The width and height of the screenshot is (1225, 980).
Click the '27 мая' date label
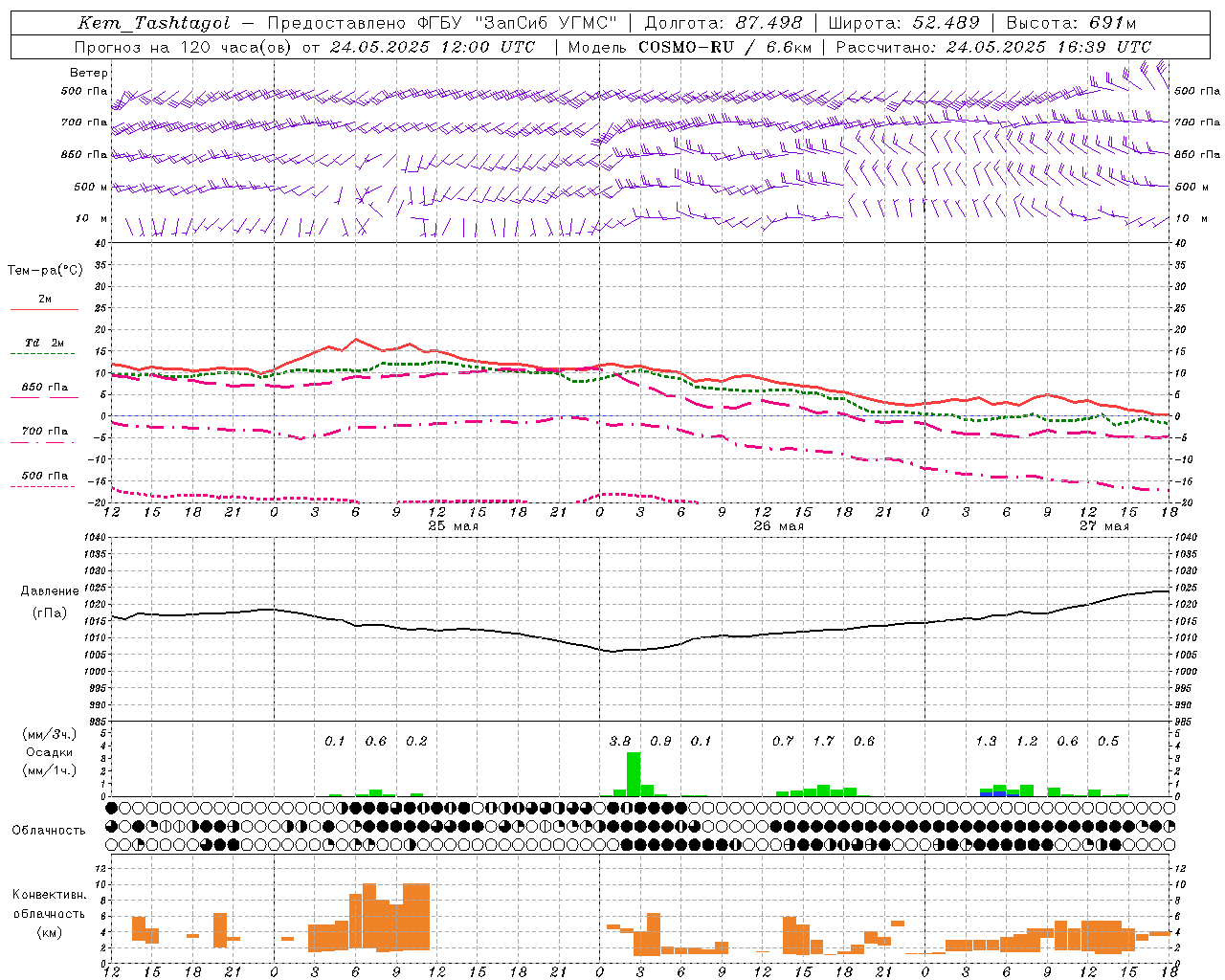(x=1103, y=526)
